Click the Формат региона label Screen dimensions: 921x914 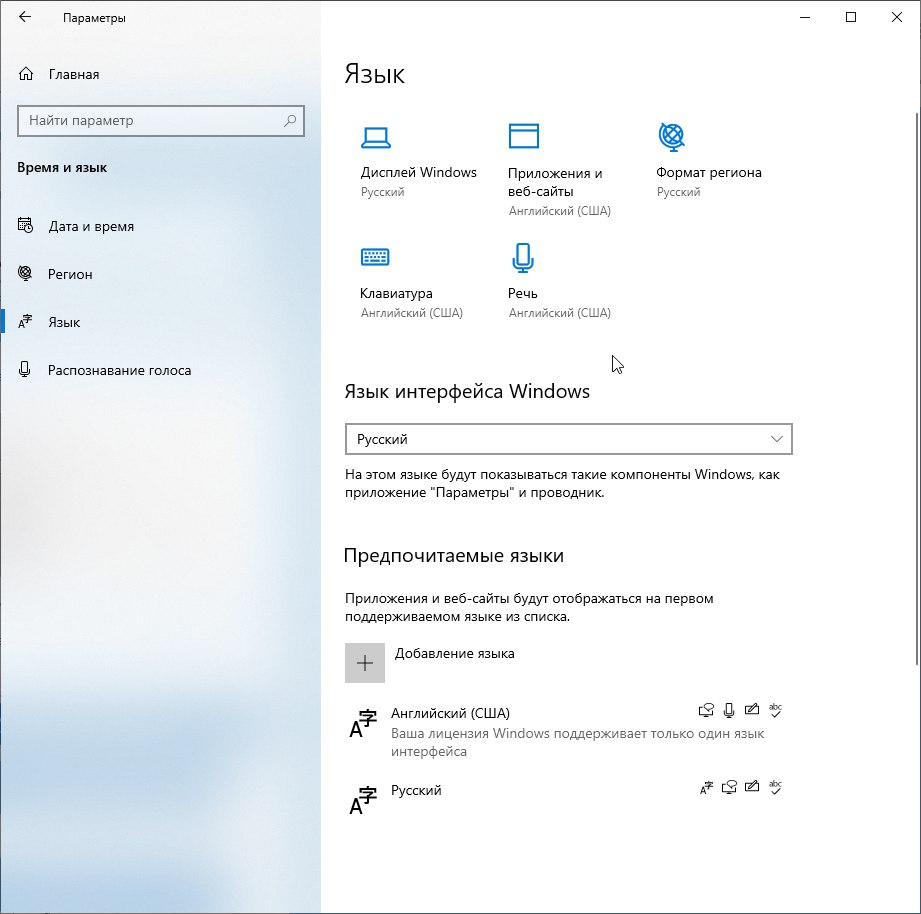click(x=709, y=173)
